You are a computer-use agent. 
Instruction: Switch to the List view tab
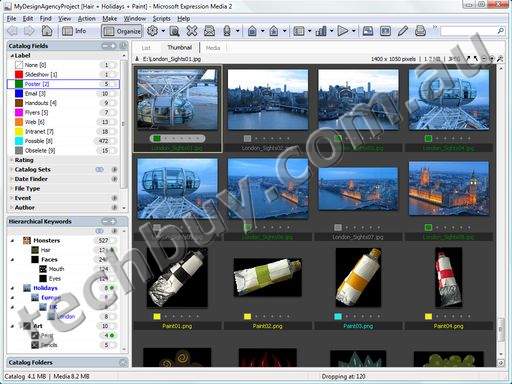[x=146, y=48]
